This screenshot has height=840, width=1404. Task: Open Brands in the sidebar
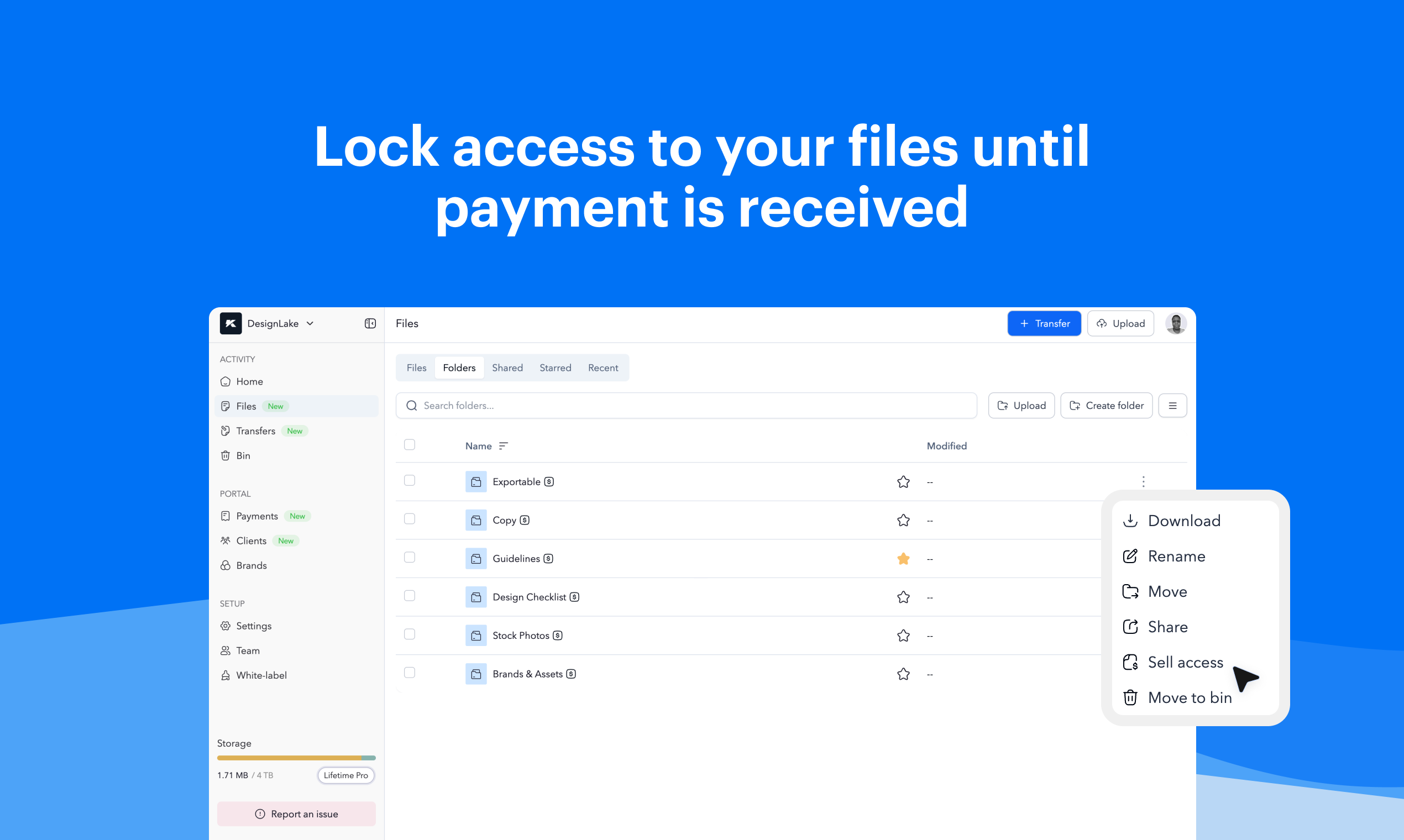[x=296, y=565]
